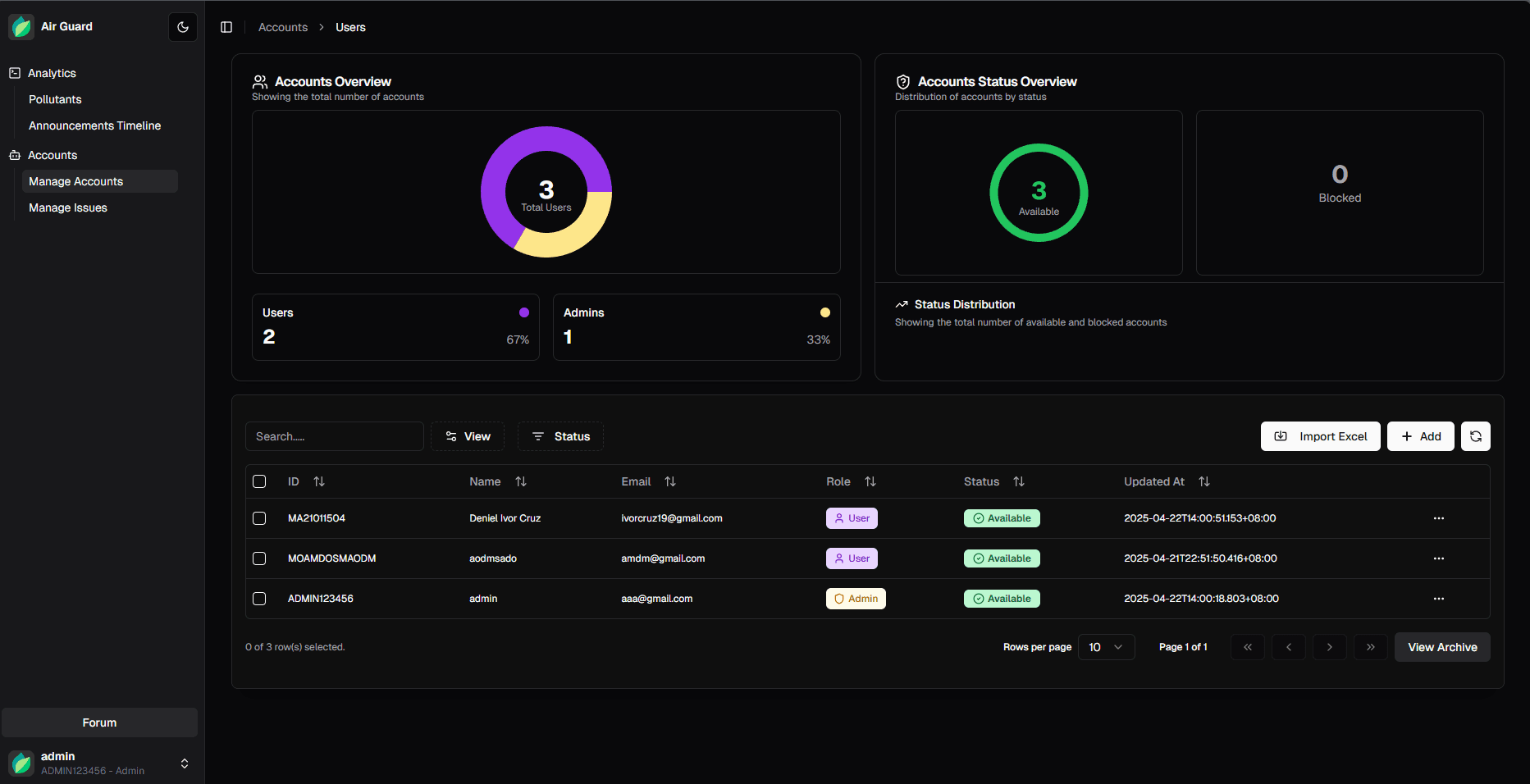Image resolution: width=1530 pixels, height=784 pixels.
Task: Open View Archive button
Action: coord(1442,647)
